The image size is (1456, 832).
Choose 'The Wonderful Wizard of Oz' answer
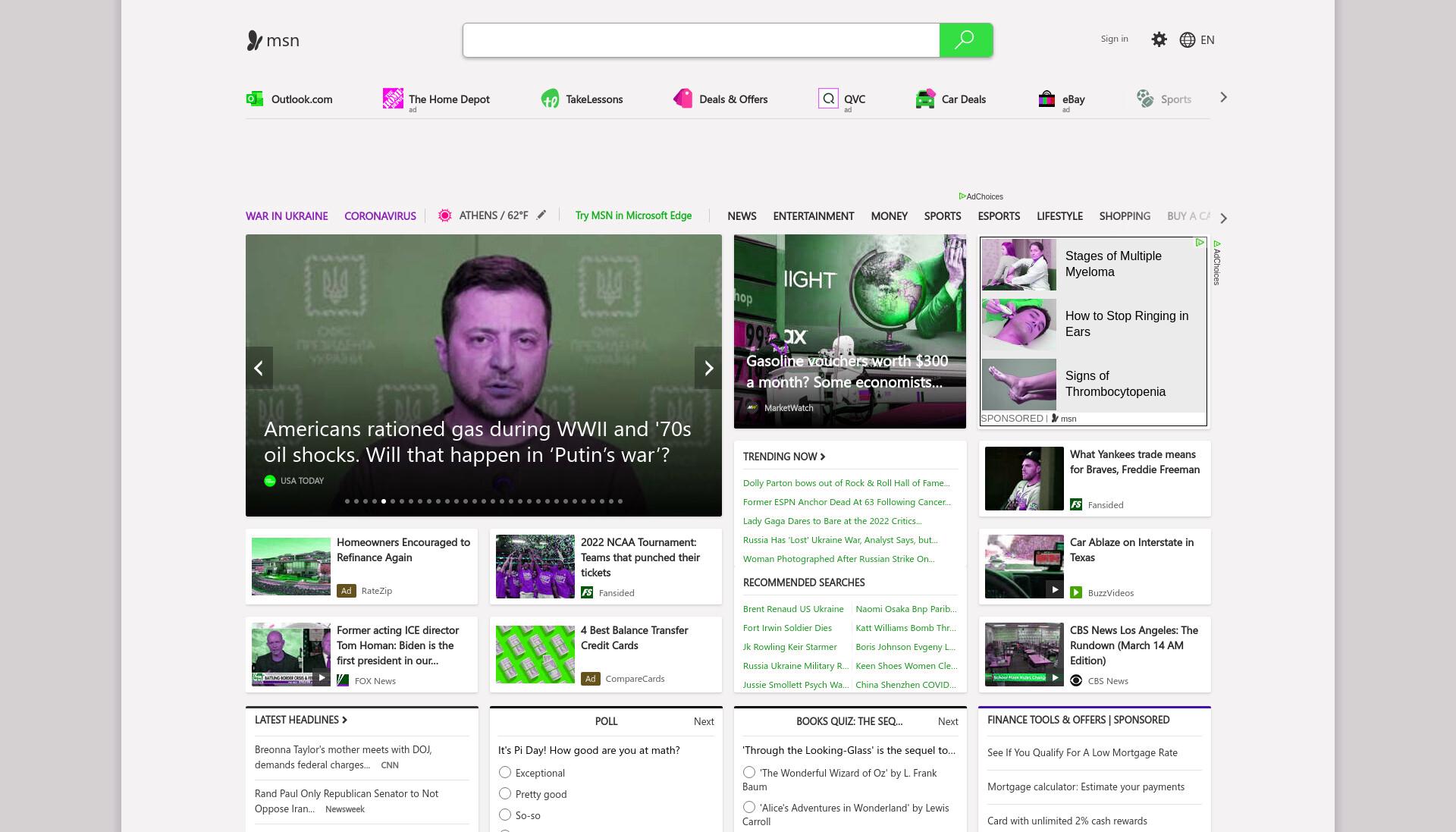click(x=749, y=772)
